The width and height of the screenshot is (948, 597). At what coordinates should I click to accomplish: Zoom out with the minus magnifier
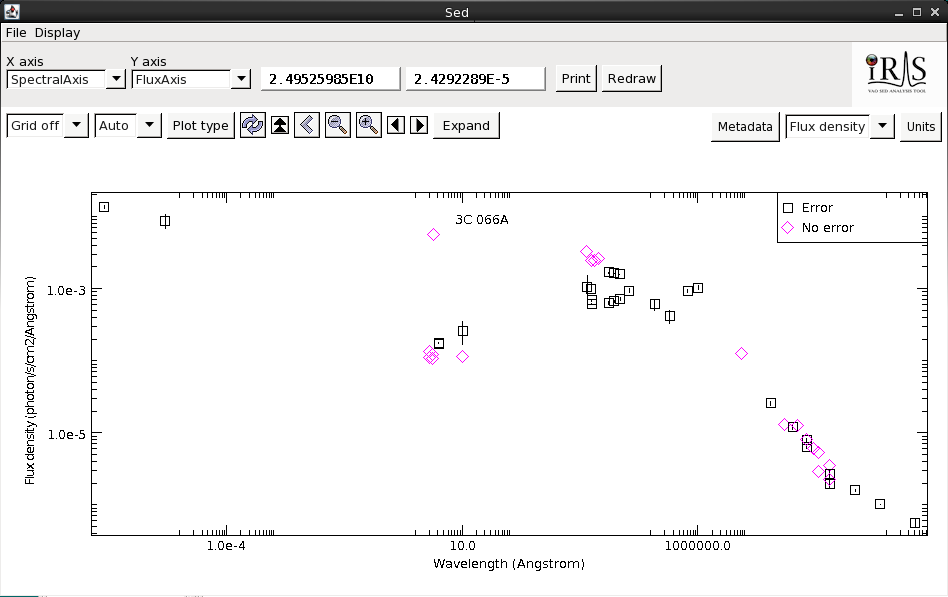338,125
